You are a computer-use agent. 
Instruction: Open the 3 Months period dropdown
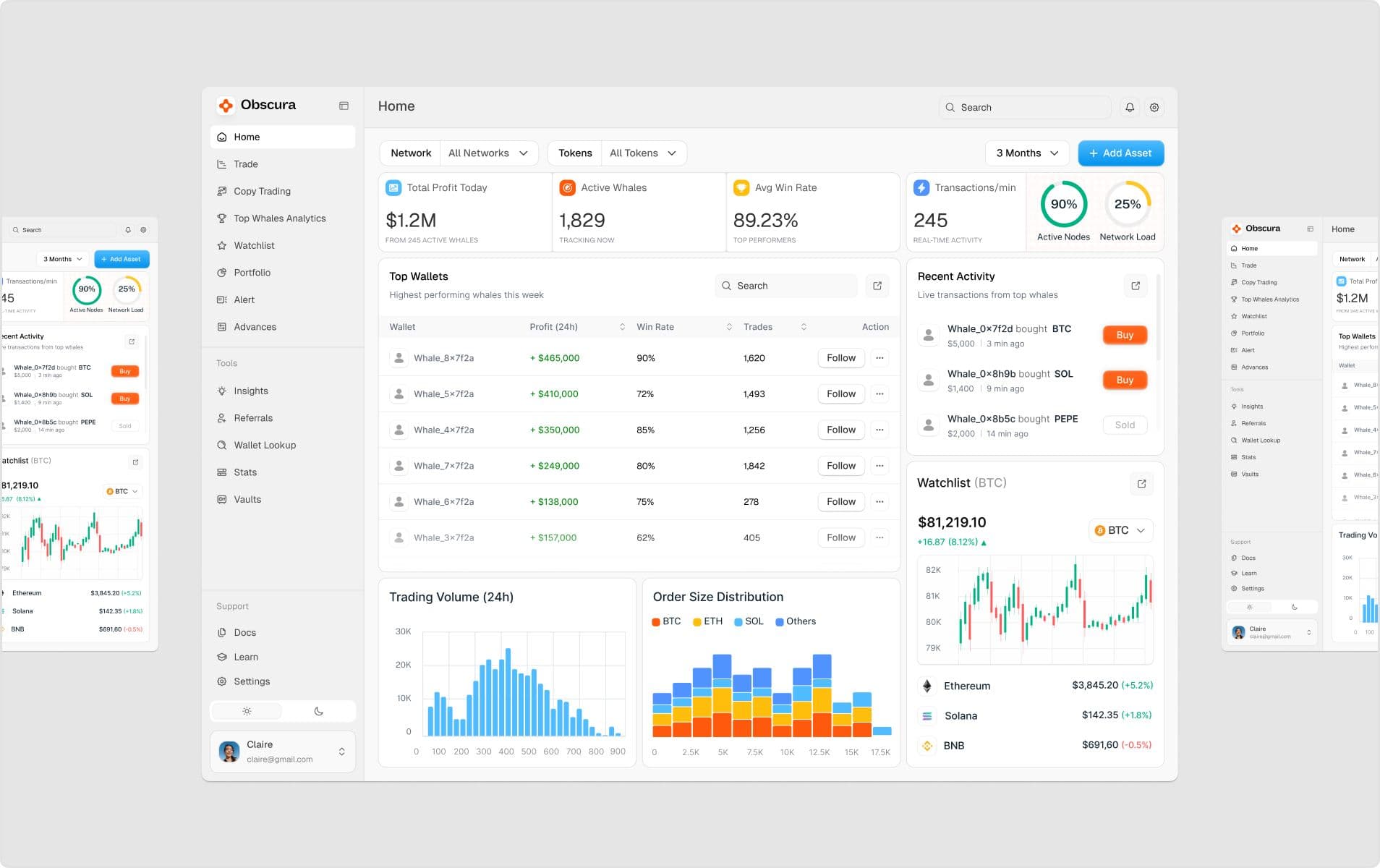pyautogui.click(x=1027, y=153)
